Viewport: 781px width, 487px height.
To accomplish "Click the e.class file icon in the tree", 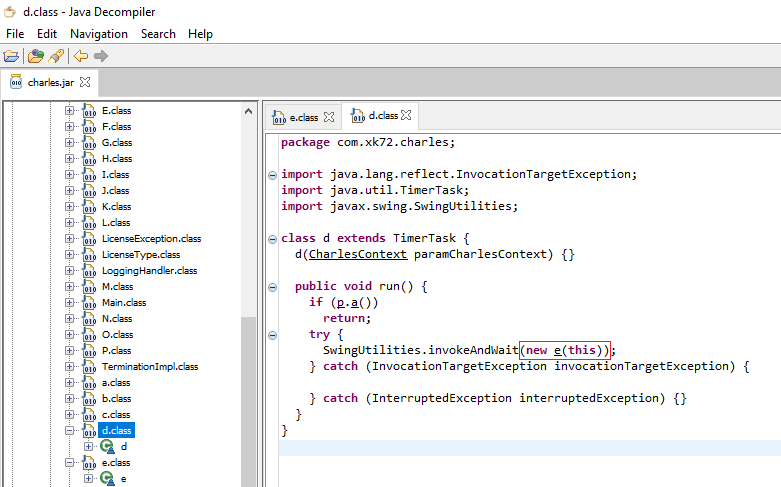I will click(89, 463).
